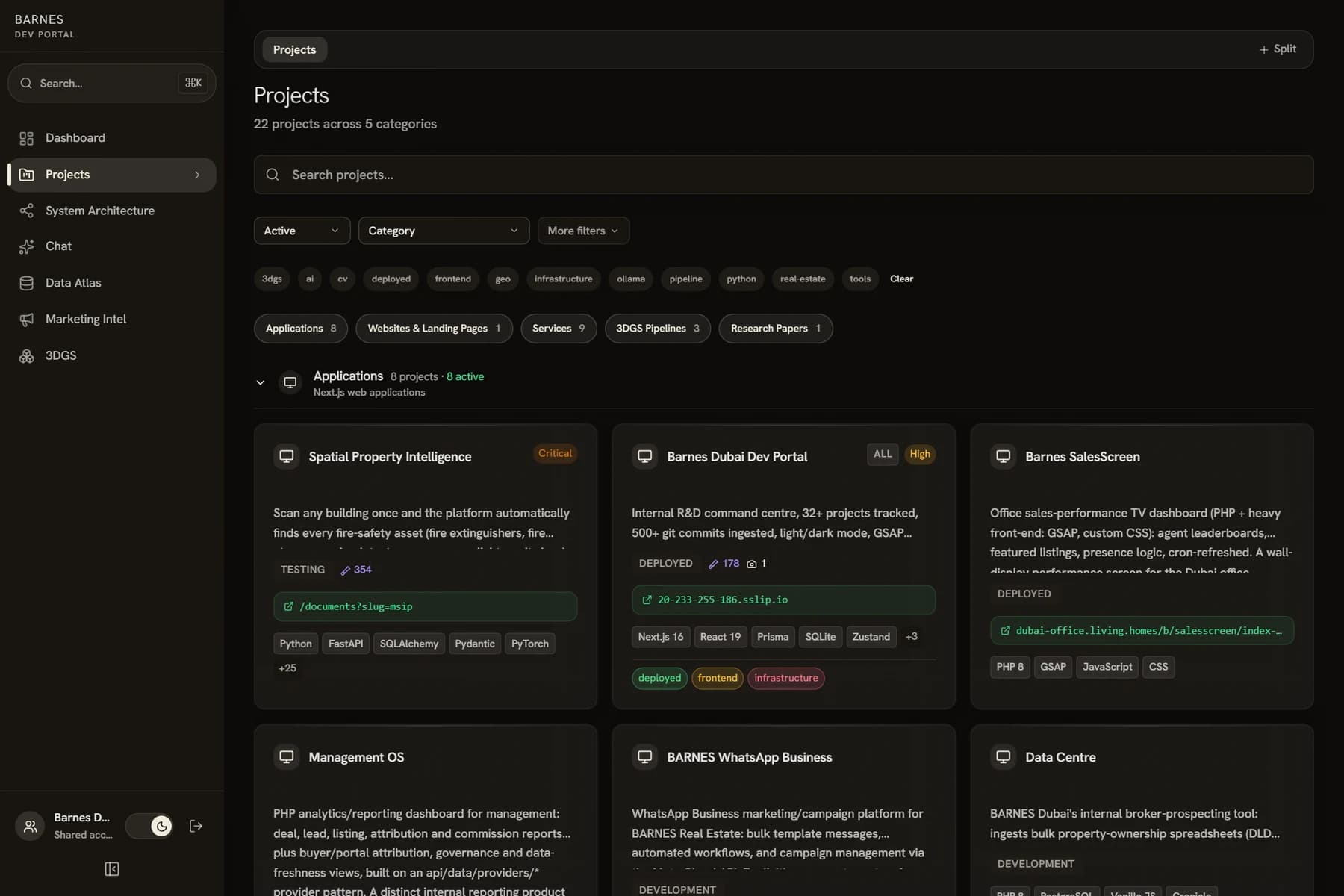1344x896 pixels.
Task: Toggle the python tag filter chip
Action: click(741, 279)
